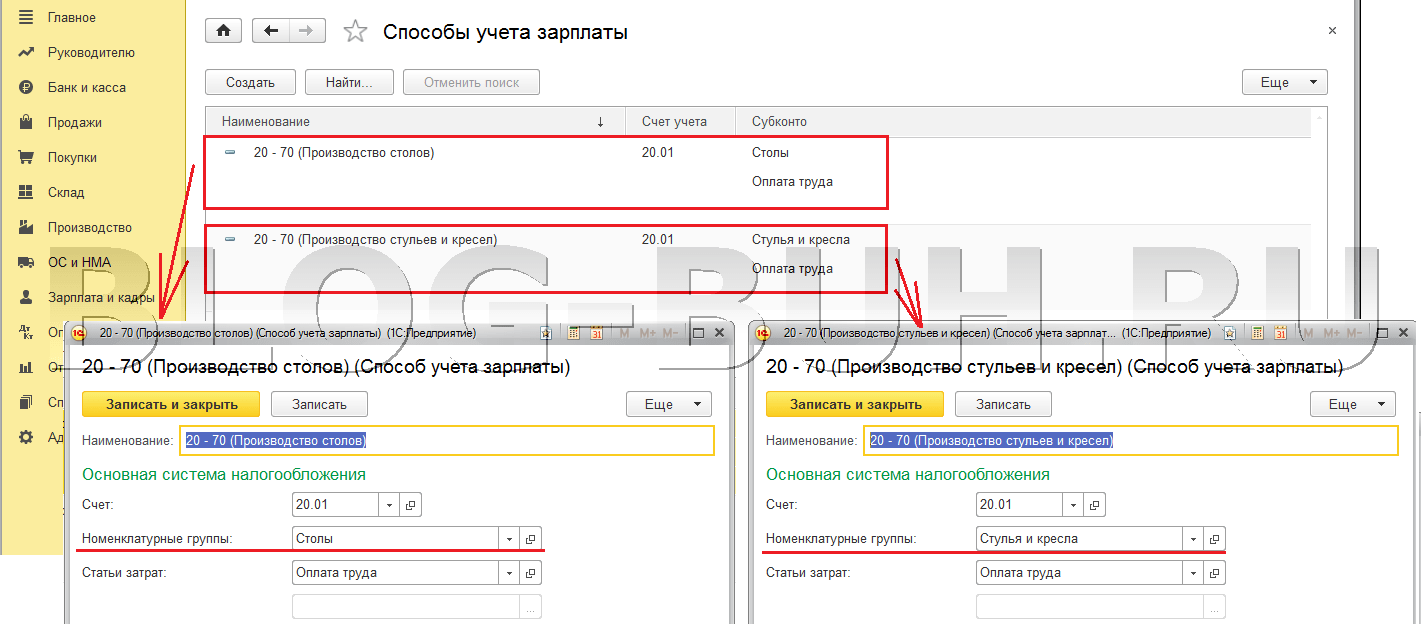Click Записать in Производство стульев и кресел form

(x=1003, y=404)
